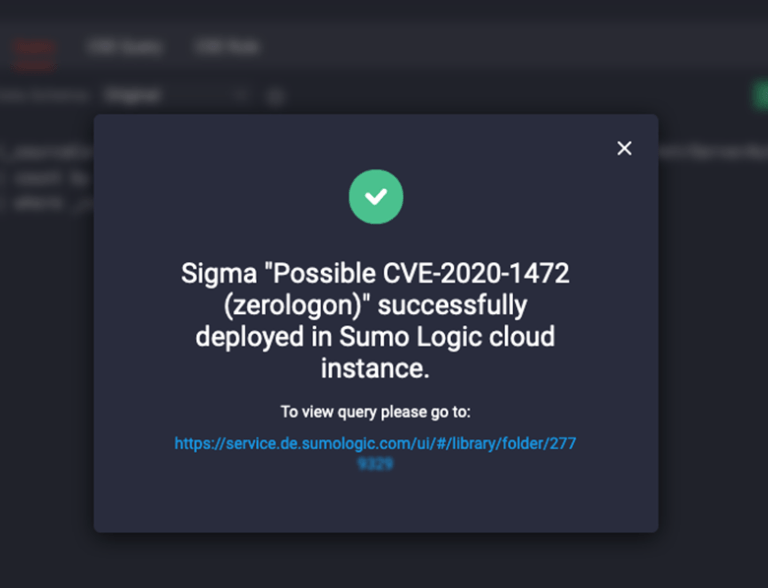
Task: Click the dimmed backdrop below the dialog
Action: click(375, 560)
